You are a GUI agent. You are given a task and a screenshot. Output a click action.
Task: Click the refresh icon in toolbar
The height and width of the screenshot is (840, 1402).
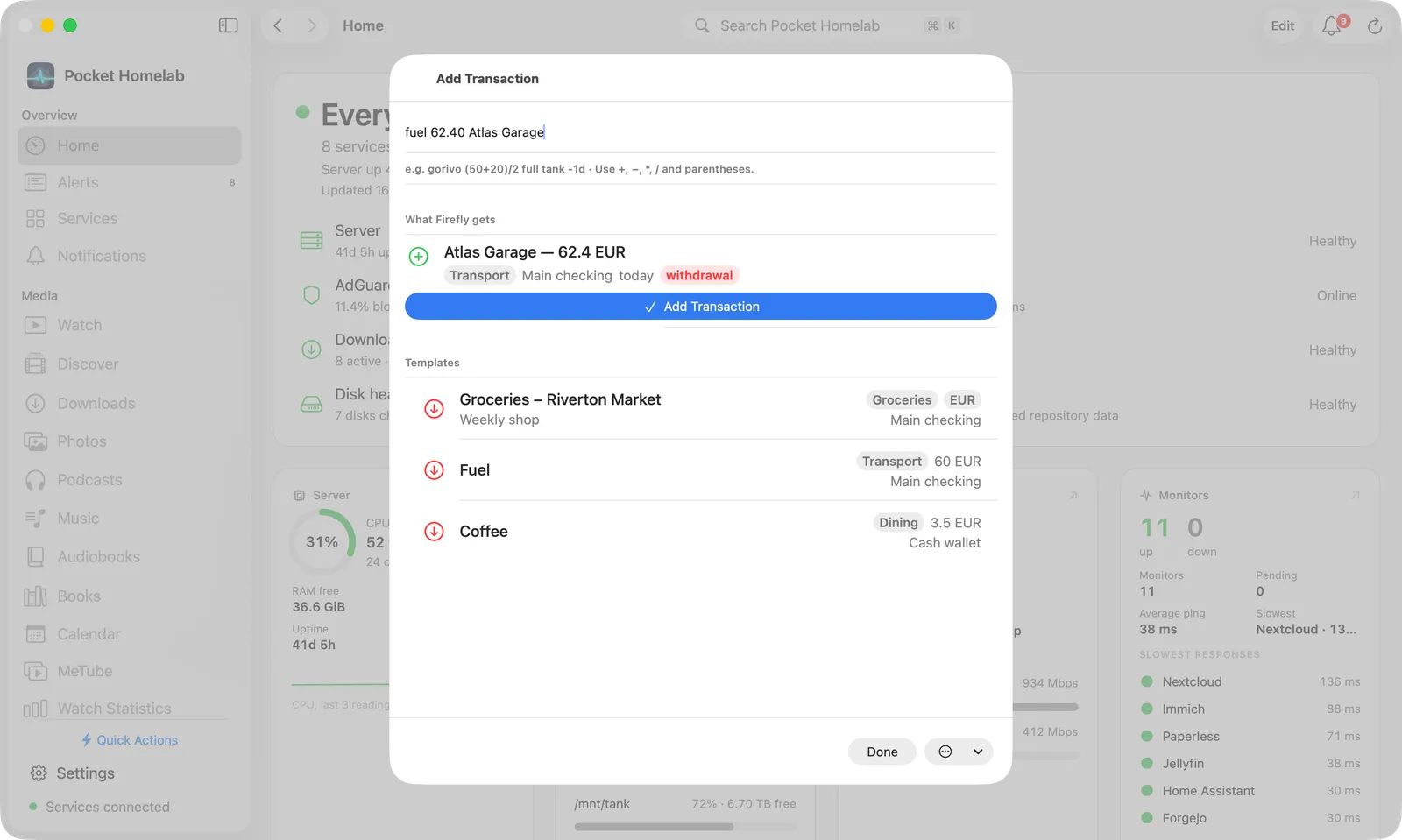(x=1375, y=25)
